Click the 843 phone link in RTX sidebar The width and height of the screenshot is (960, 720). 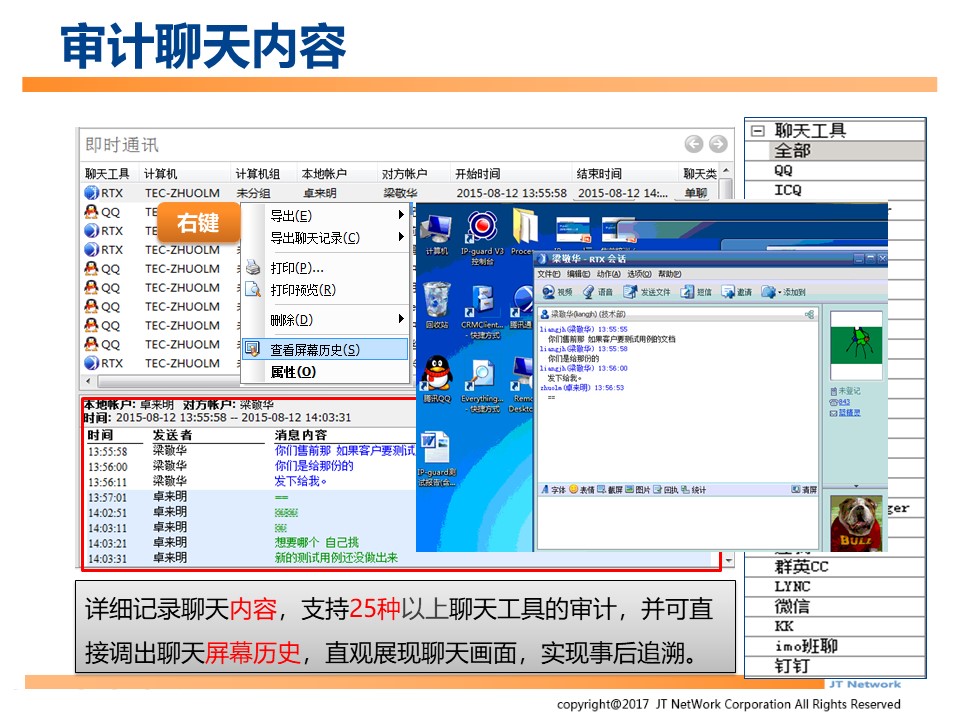844,402
